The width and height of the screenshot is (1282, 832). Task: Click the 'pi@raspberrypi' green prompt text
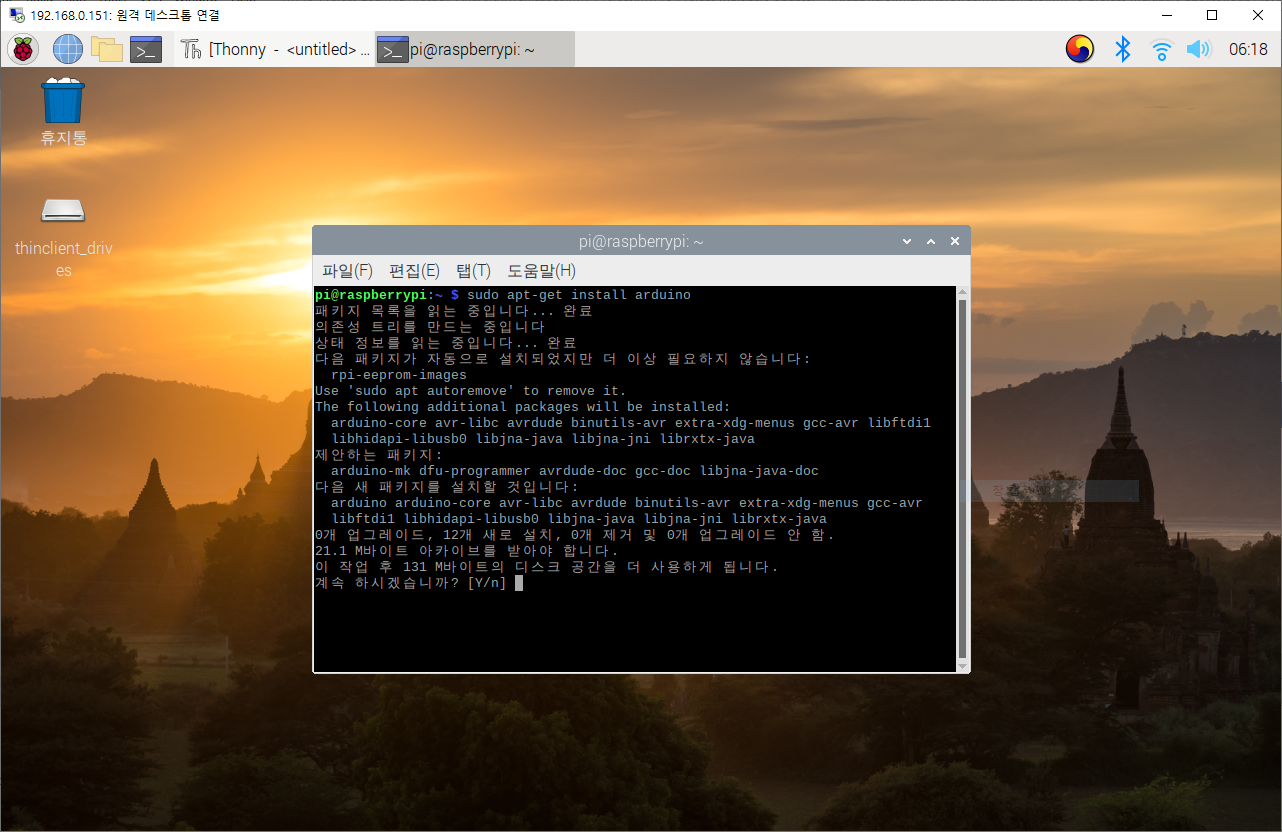click(x=371, y=295)
